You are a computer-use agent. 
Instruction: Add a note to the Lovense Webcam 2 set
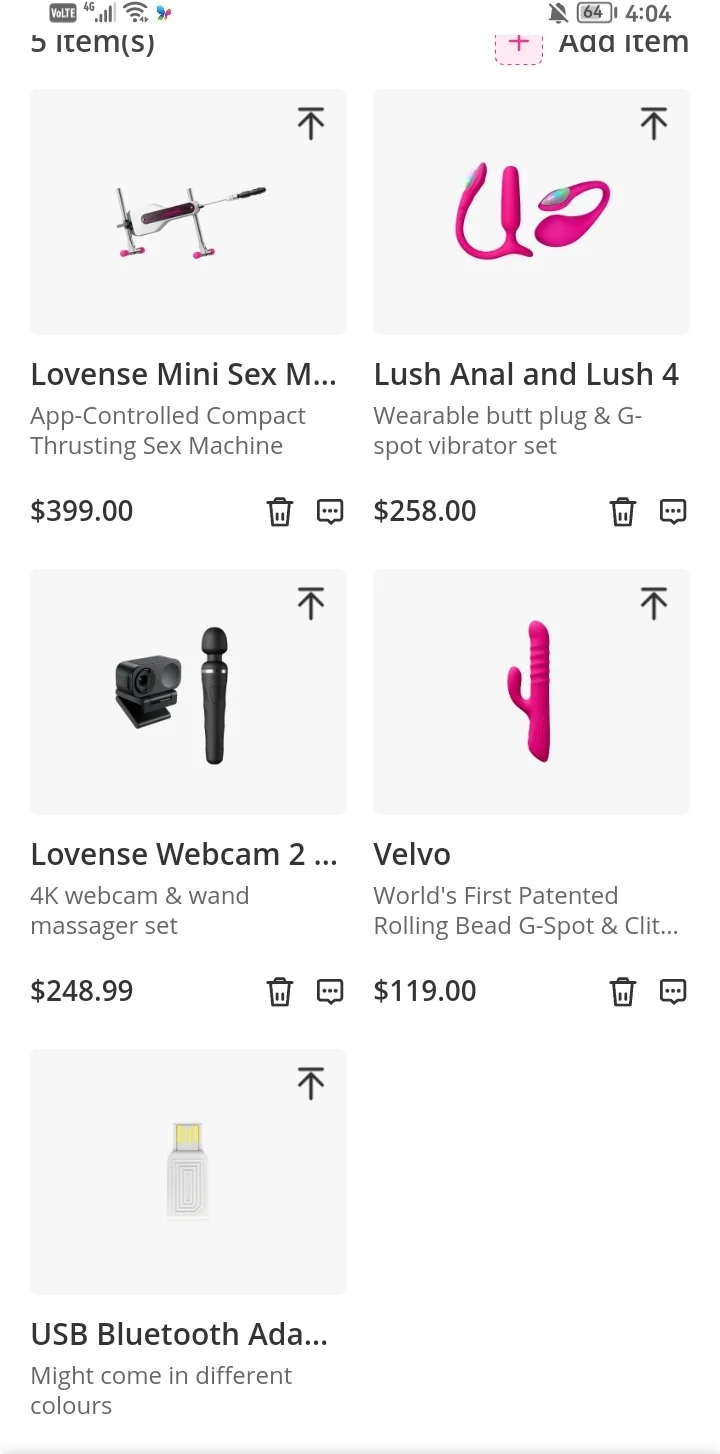tap(330, 992)
